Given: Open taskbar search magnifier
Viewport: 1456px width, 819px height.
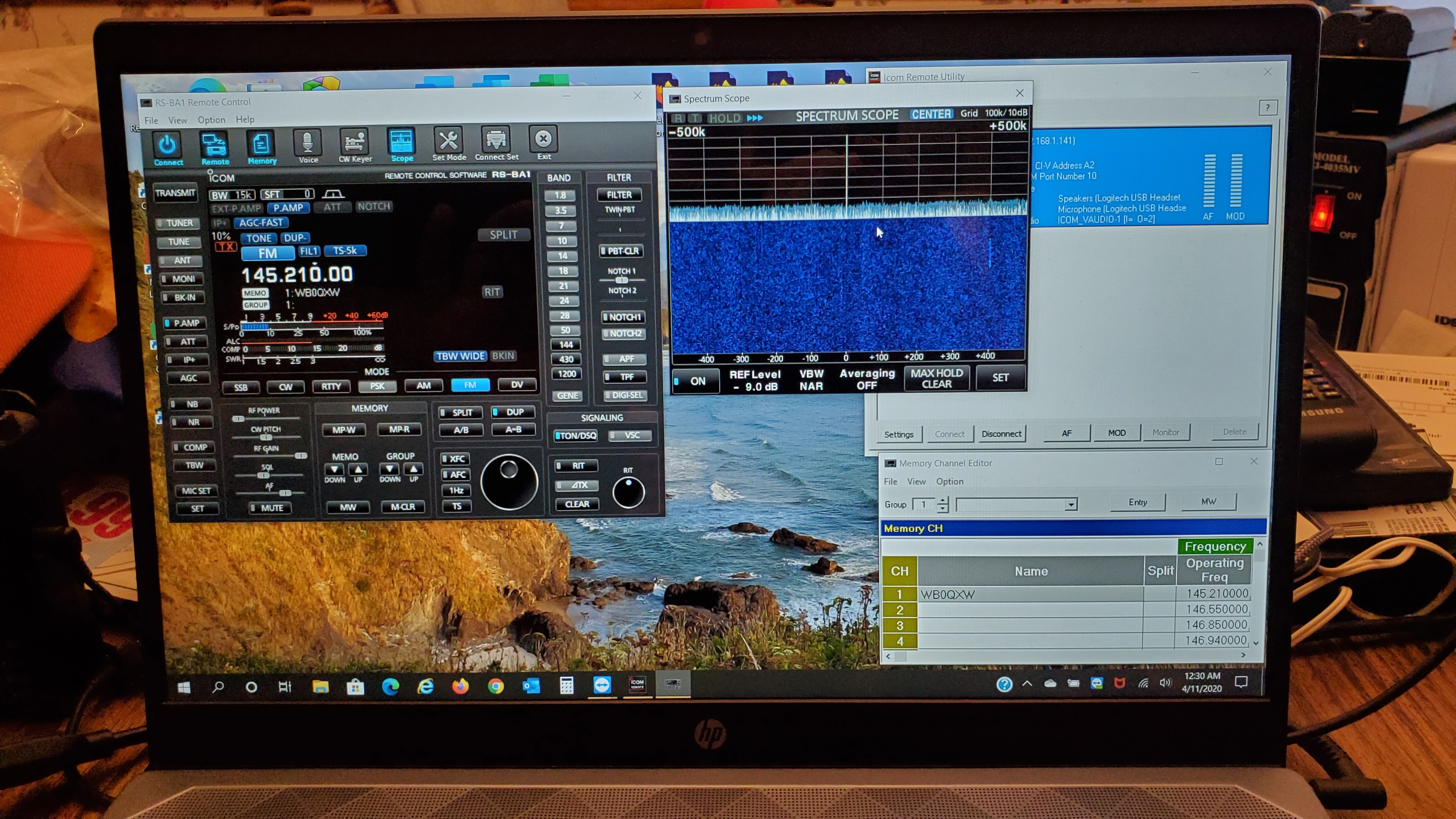Looking at the screenshot, I should point(218,687).
